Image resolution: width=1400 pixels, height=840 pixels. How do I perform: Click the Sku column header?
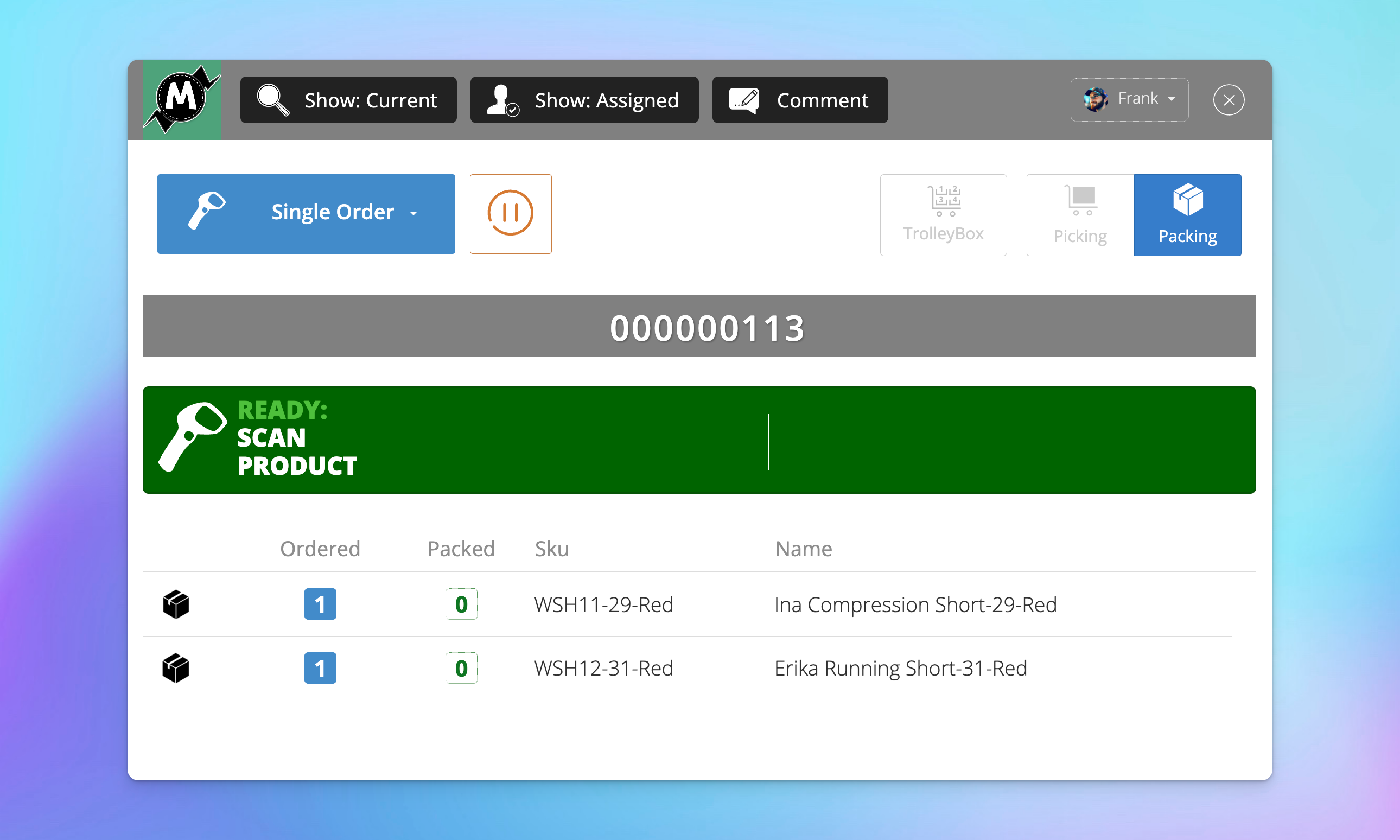coord(552,549)
